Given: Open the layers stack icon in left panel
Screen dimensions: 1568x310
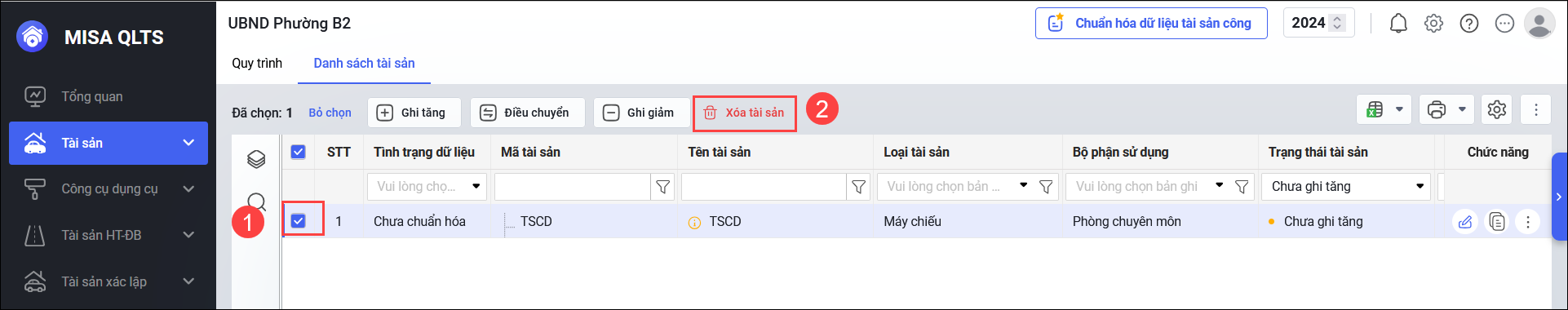Looking at the screenshot, I should tap(256, 159).
